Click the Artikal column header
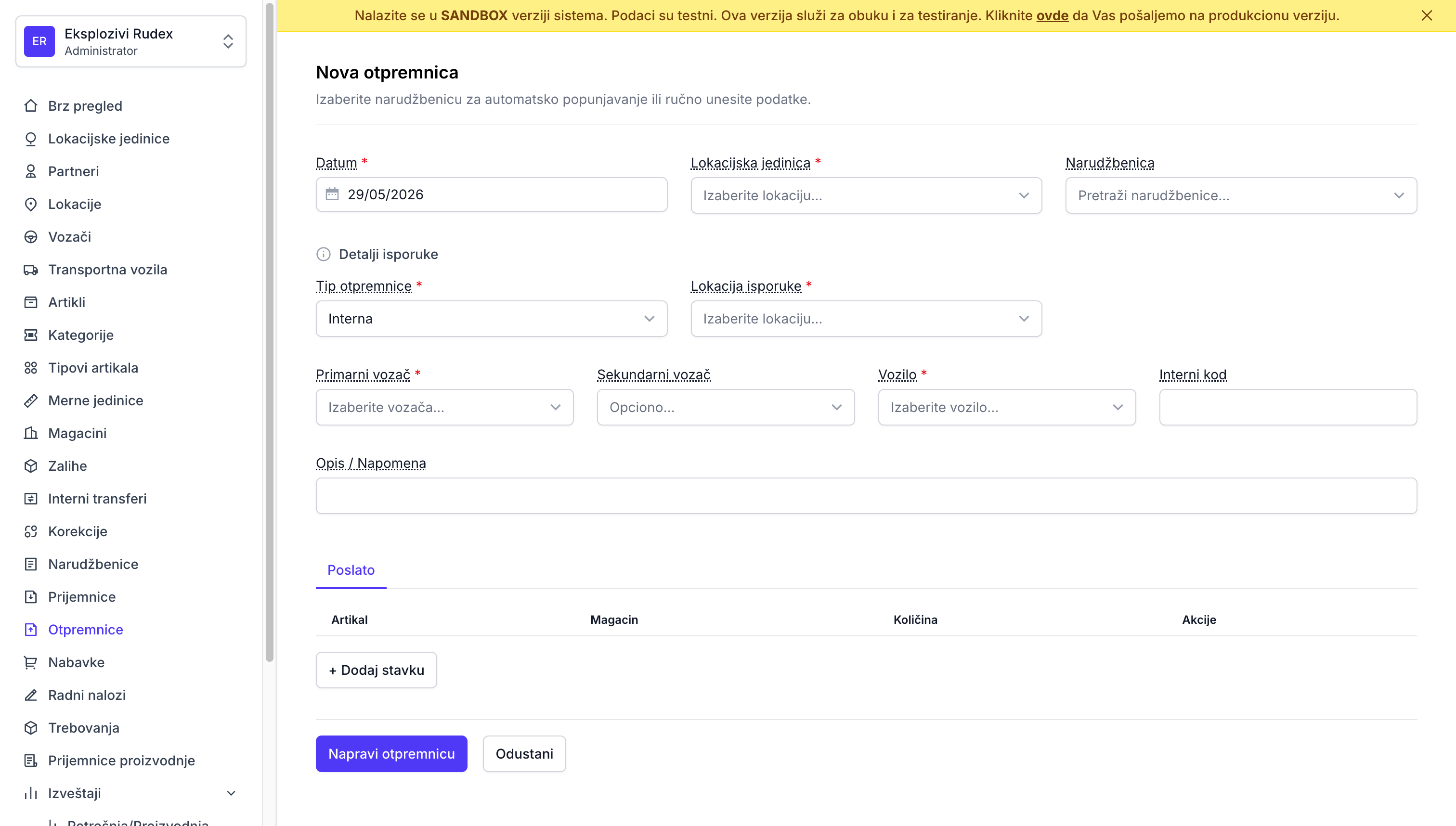This screenshot has height=826, width=1456. pos(349,619)
